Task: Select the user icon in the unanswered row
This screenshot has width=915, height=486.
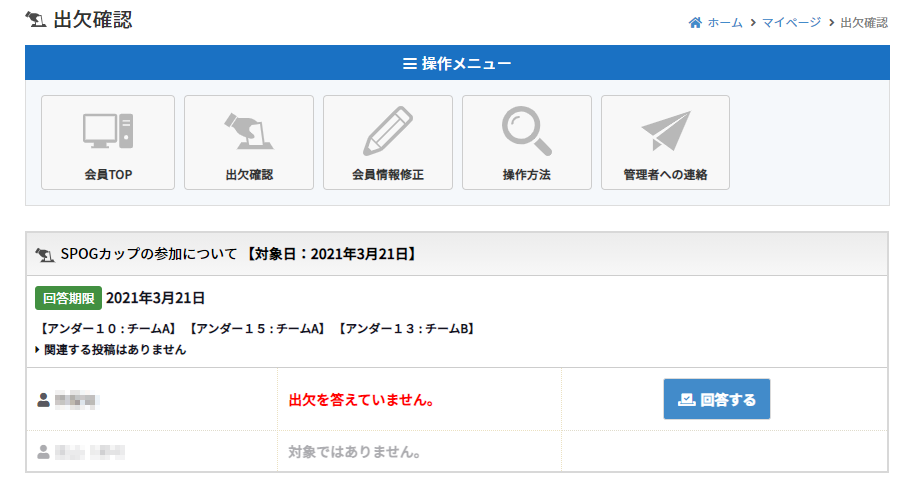Action: point(43,401)
